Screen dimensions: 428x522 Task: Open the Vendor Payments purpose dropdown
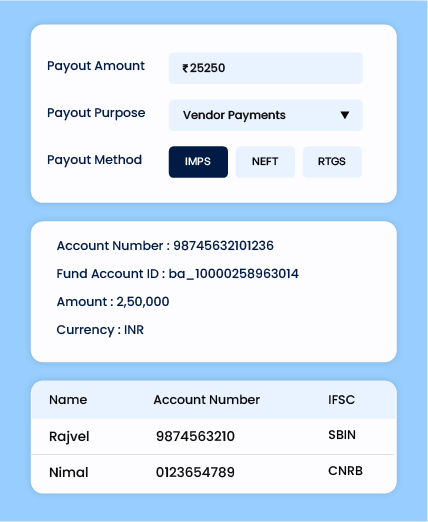pos(266,115)
